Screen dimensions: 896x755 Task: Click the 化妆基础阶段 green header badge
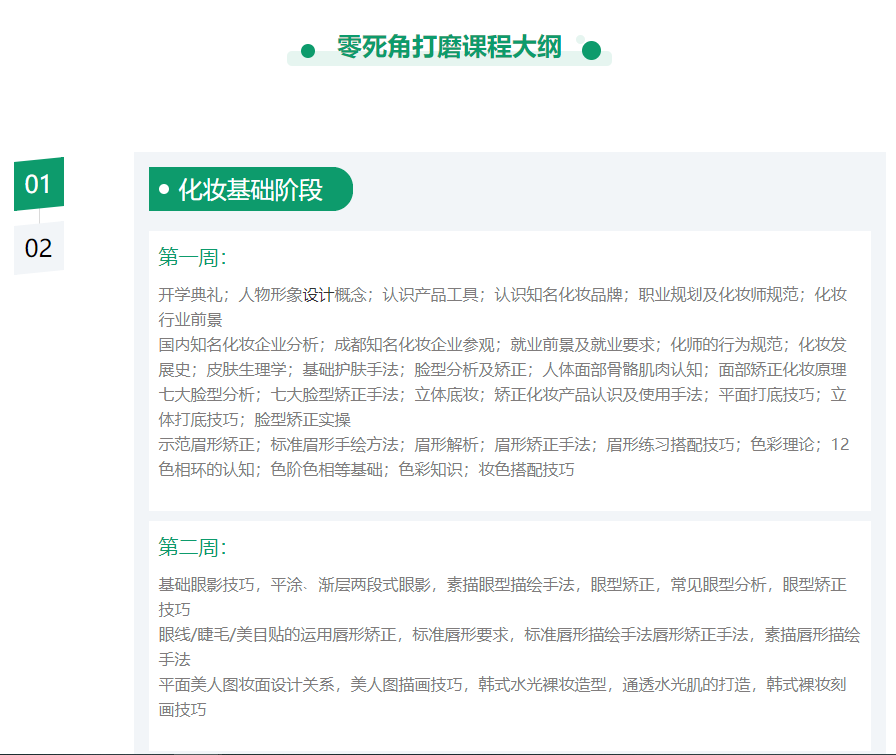(x=250, y=189)
